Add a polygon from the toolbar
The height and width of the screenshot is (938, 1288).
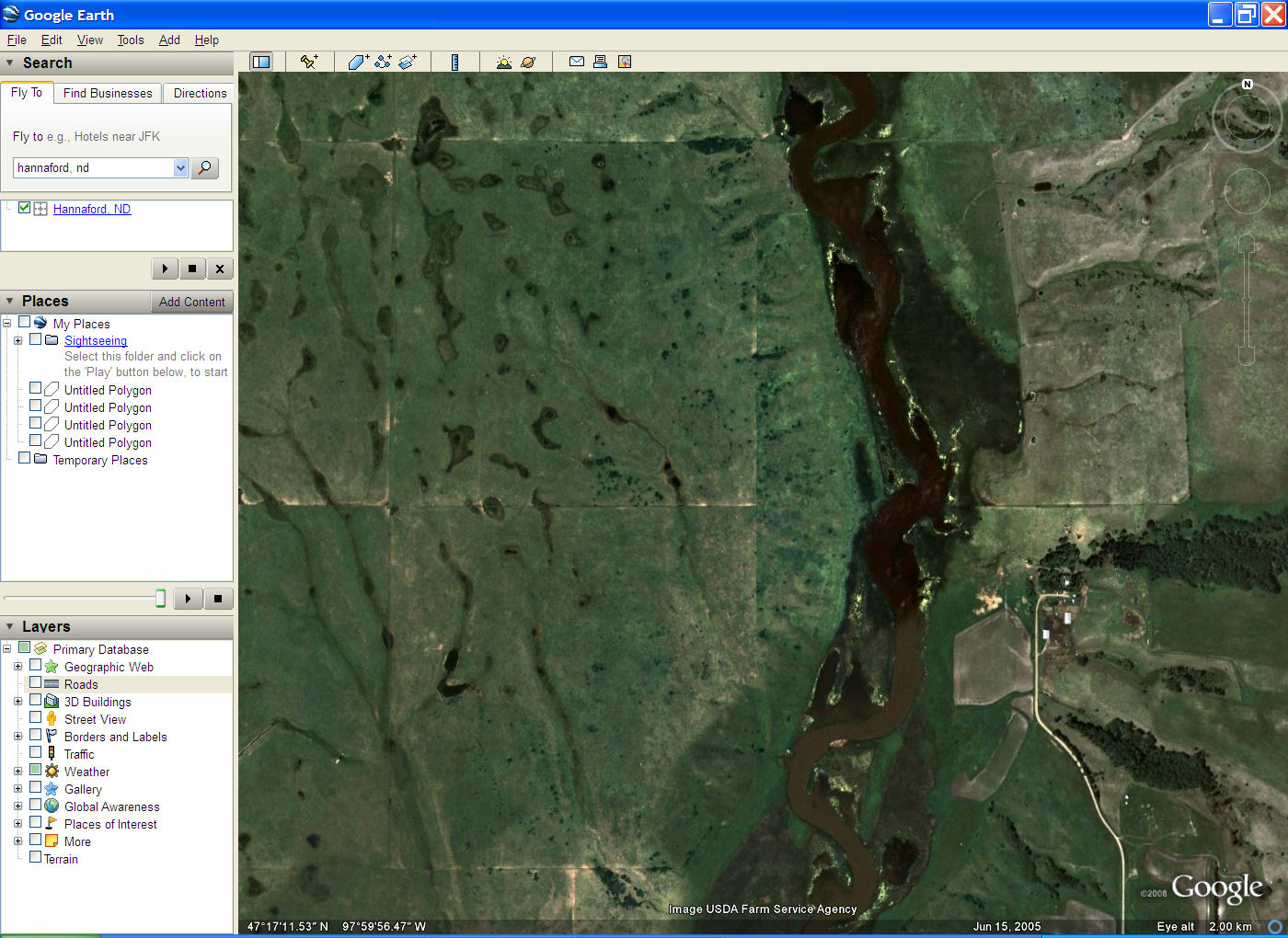coord(358,62)
